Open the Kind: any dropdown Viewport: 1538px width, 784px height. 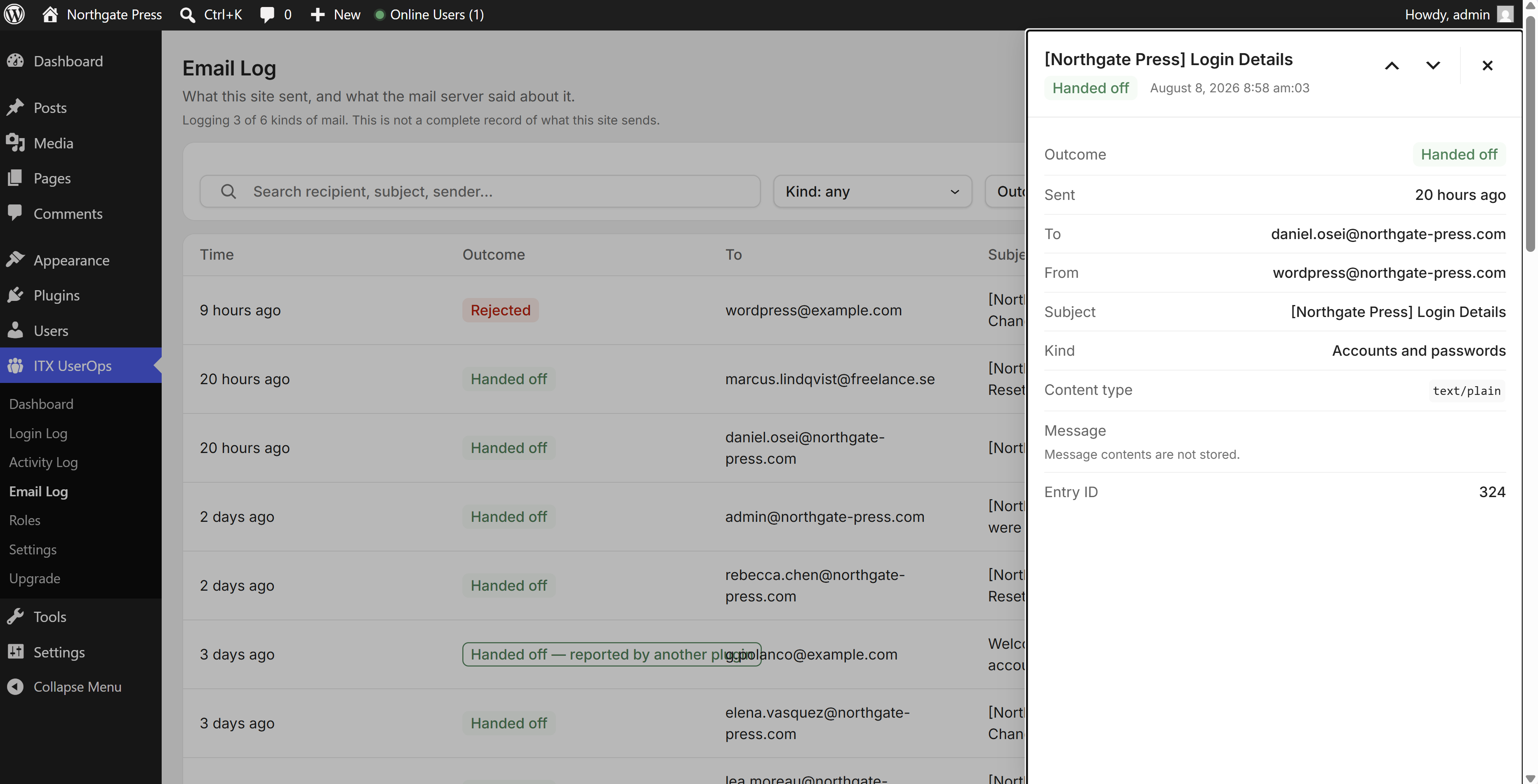click(x=872, y=192)
